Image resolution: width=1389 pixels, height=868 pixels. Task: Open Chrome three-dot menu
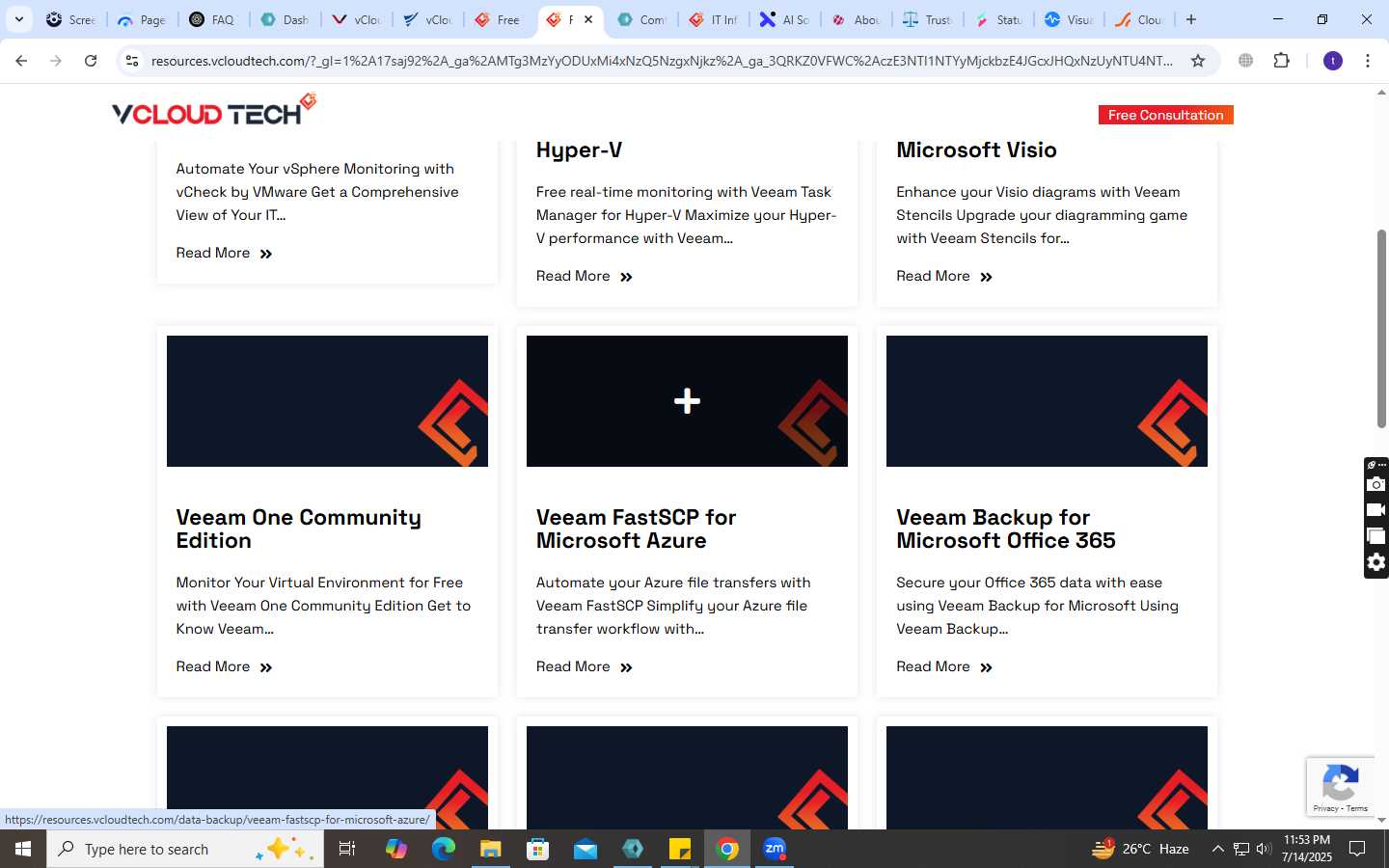(x=1368, y=61)
